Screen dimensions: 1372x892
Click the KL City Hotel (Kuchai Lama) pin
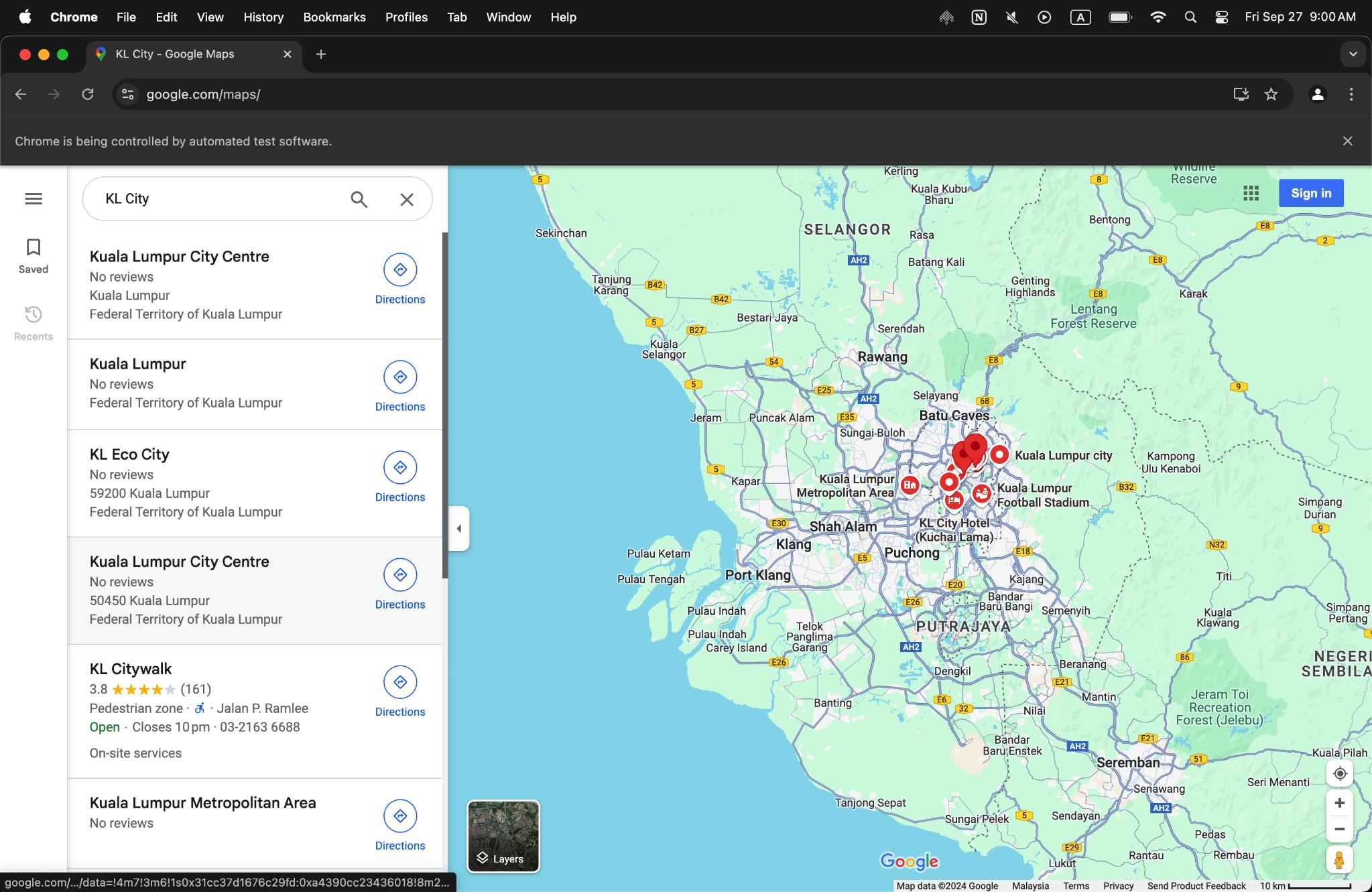954,500
